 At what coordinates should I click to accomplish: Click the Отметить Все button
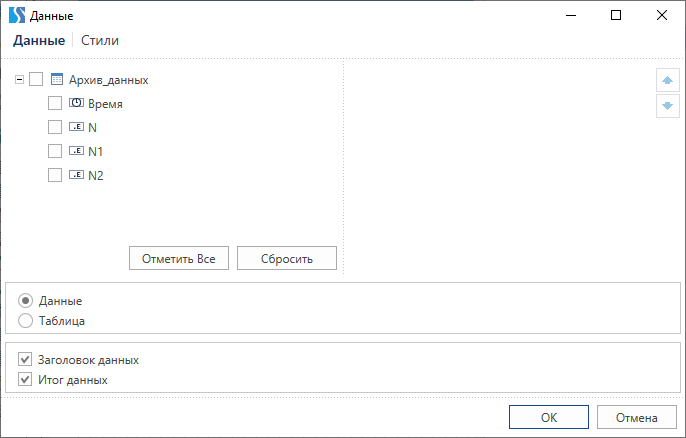coord(179,258)
